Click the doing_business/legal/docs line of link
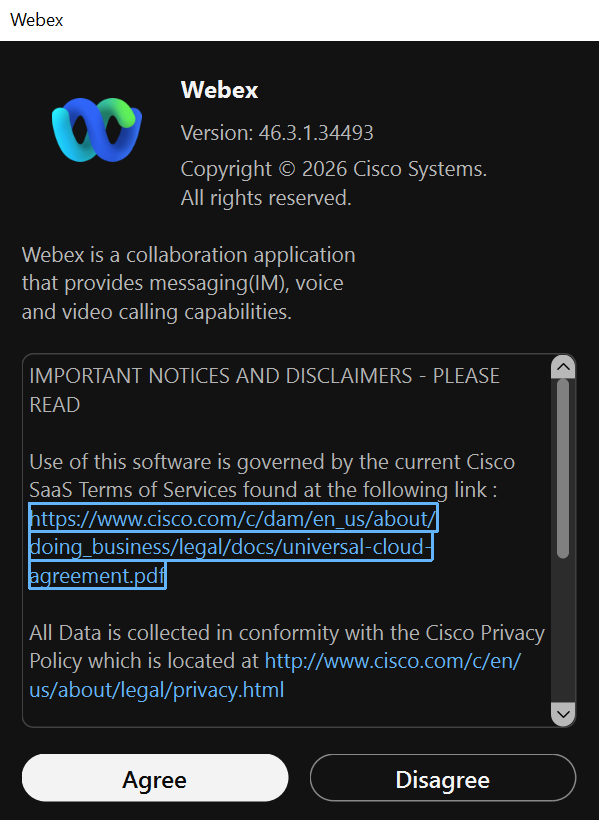The height and width of the screenshot is (820, 599). click(231, 546)
